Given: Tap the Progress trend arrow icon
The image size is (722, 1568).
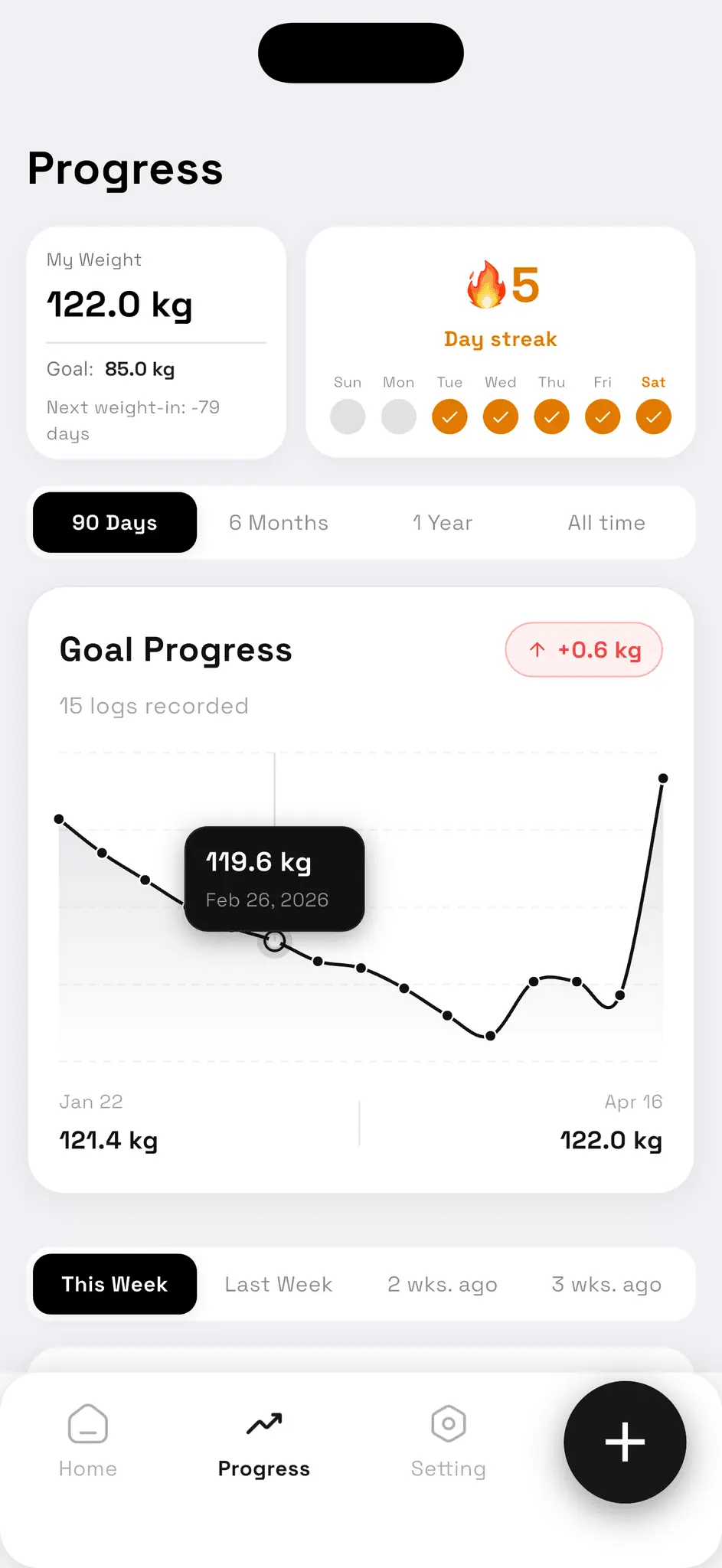Looking at the screenshot, I should click(264, 1424).
